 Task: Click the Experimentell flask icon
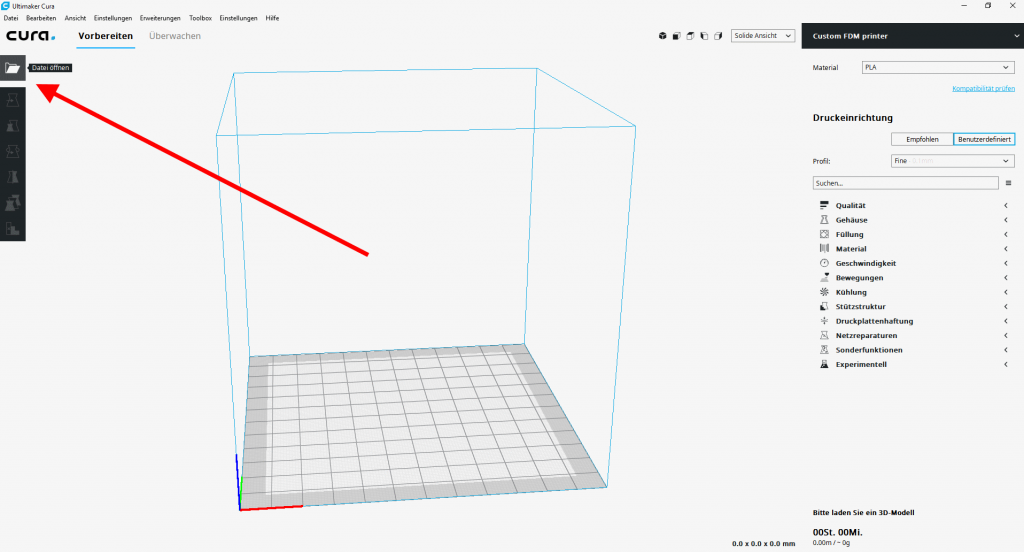click(x=824, y=364)
